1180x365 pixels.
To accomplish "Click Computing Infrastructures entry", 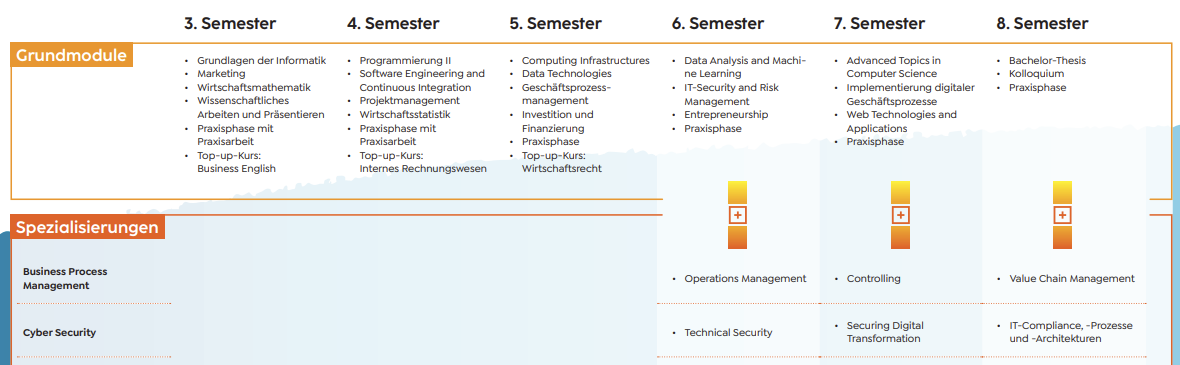I will point(585,60).
